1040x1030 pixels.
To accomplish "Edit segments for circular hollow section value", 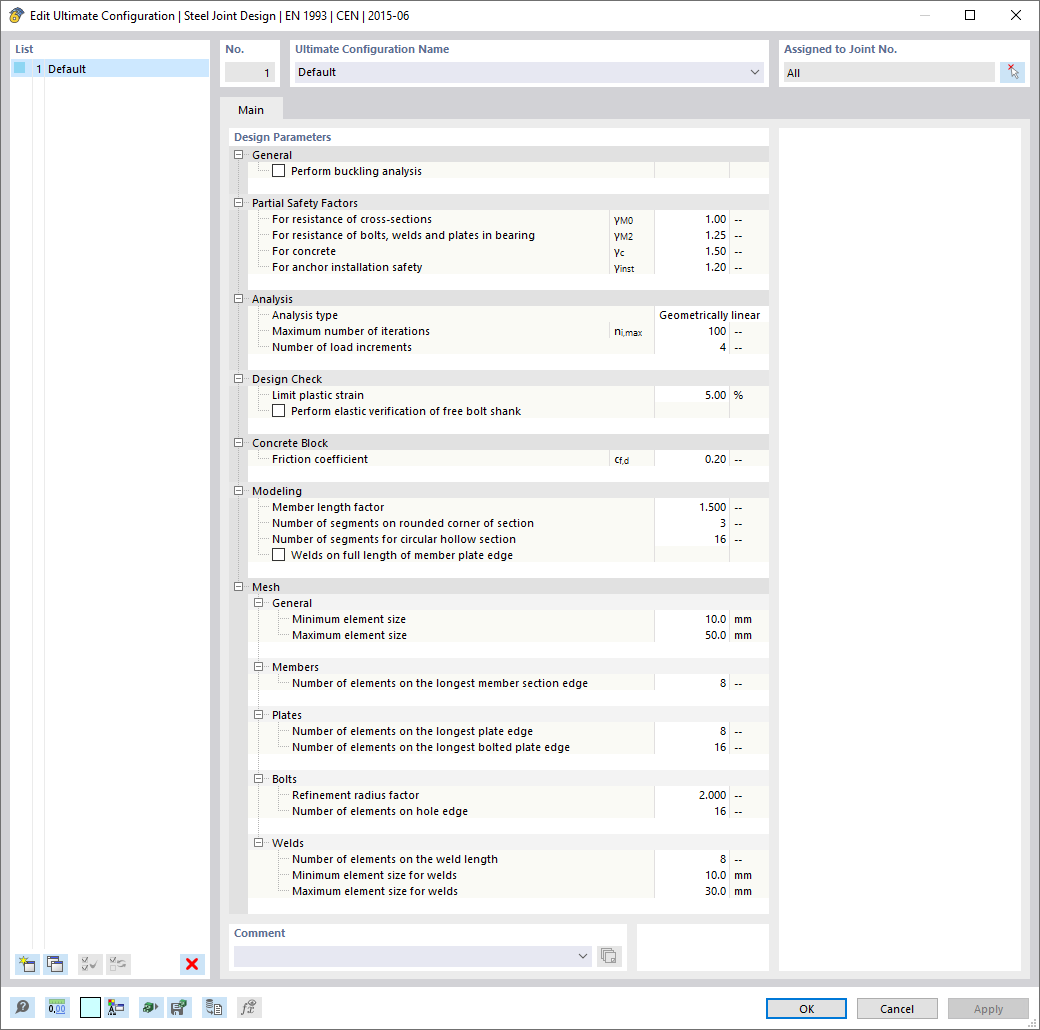I will tap(691, 539).
